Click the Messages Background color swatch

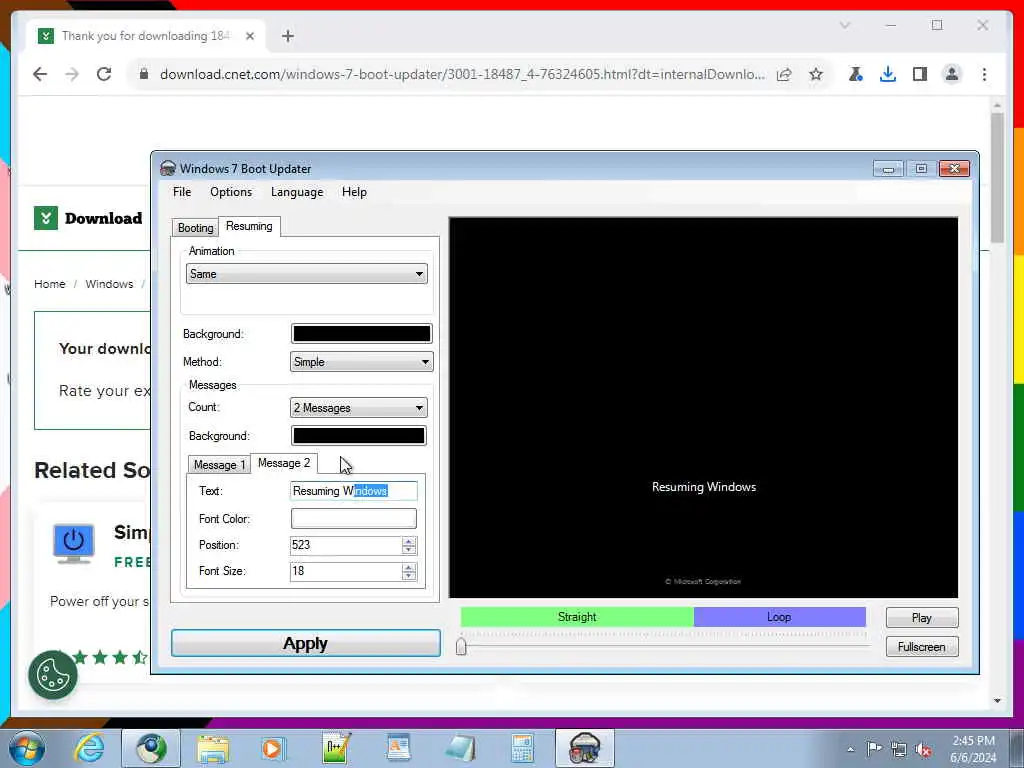point(359,436)
